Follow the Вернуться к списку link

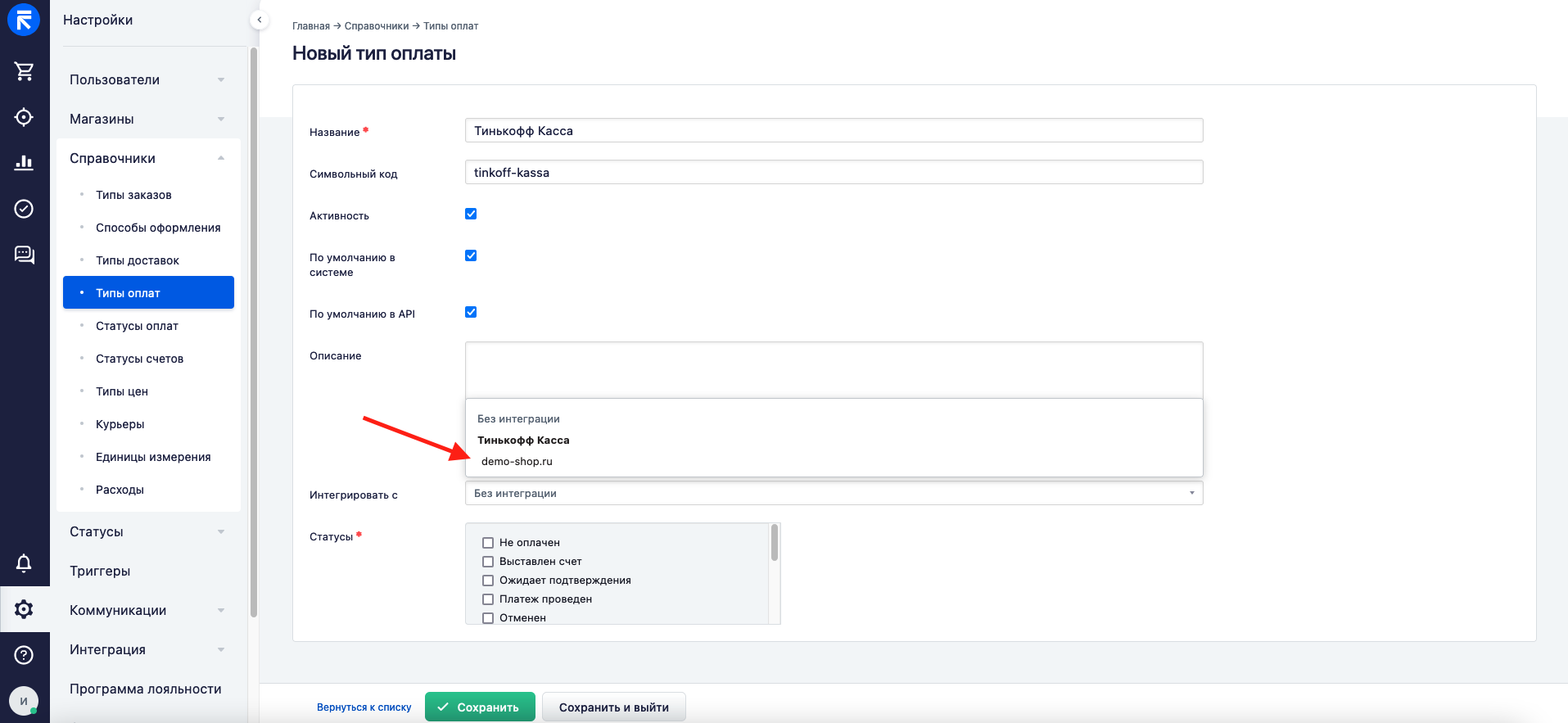click(x=364, y=707)
